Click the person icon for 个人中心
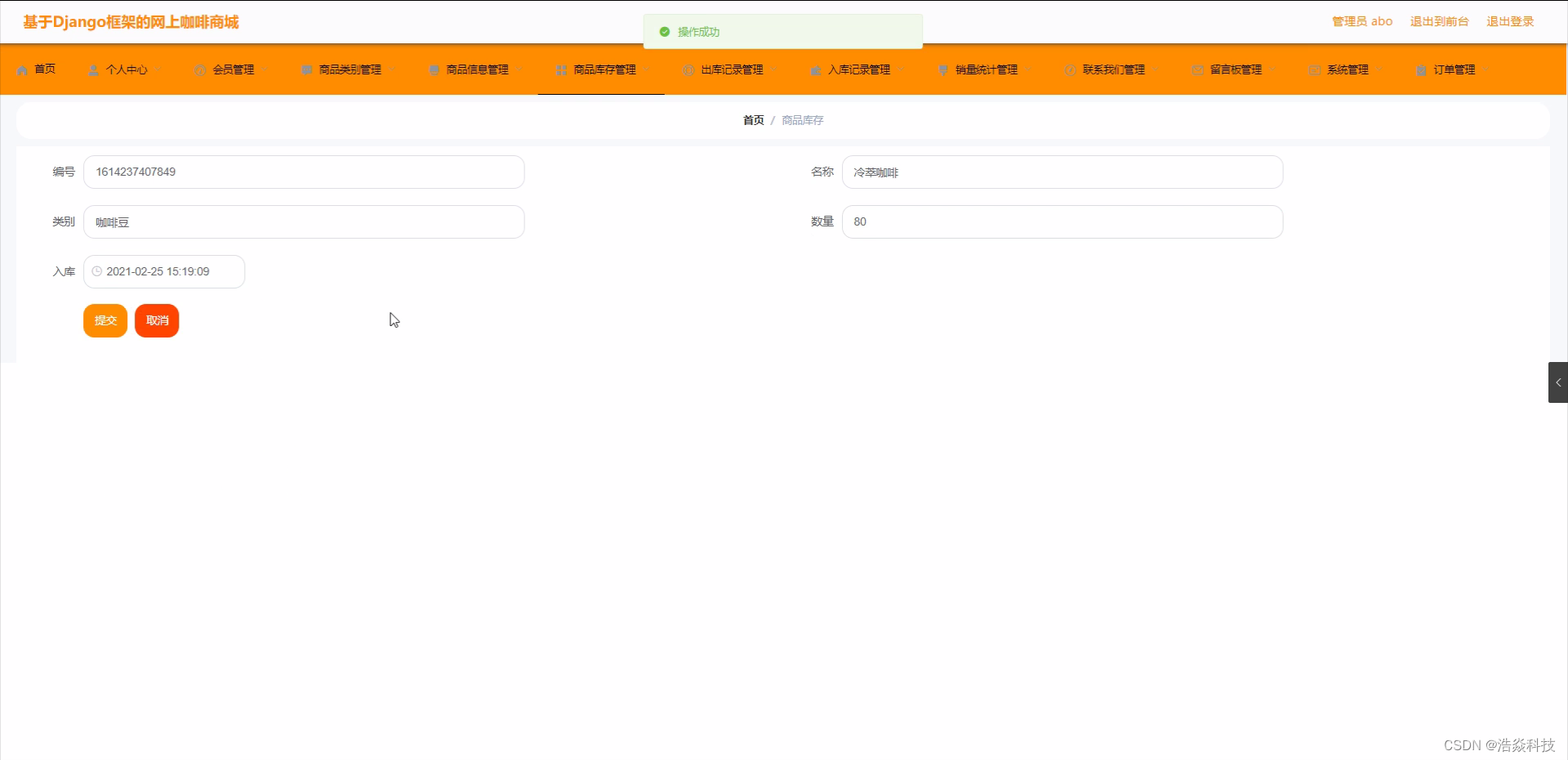 coord(92,69)
